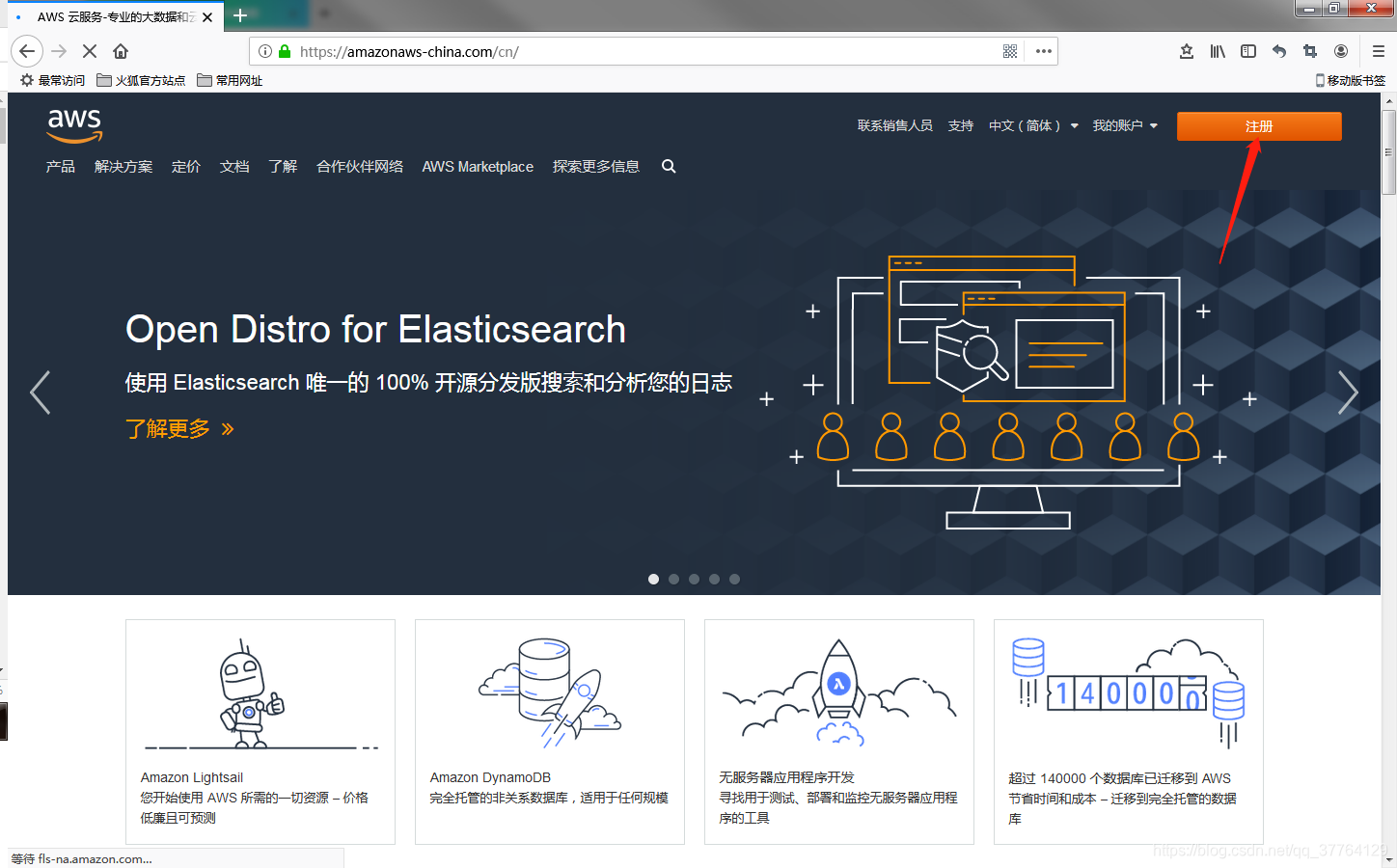The height and width of the screenshot is (868, 1397).
Task: Toggle the sidebar view icon
Action: tap(1248, 51)
